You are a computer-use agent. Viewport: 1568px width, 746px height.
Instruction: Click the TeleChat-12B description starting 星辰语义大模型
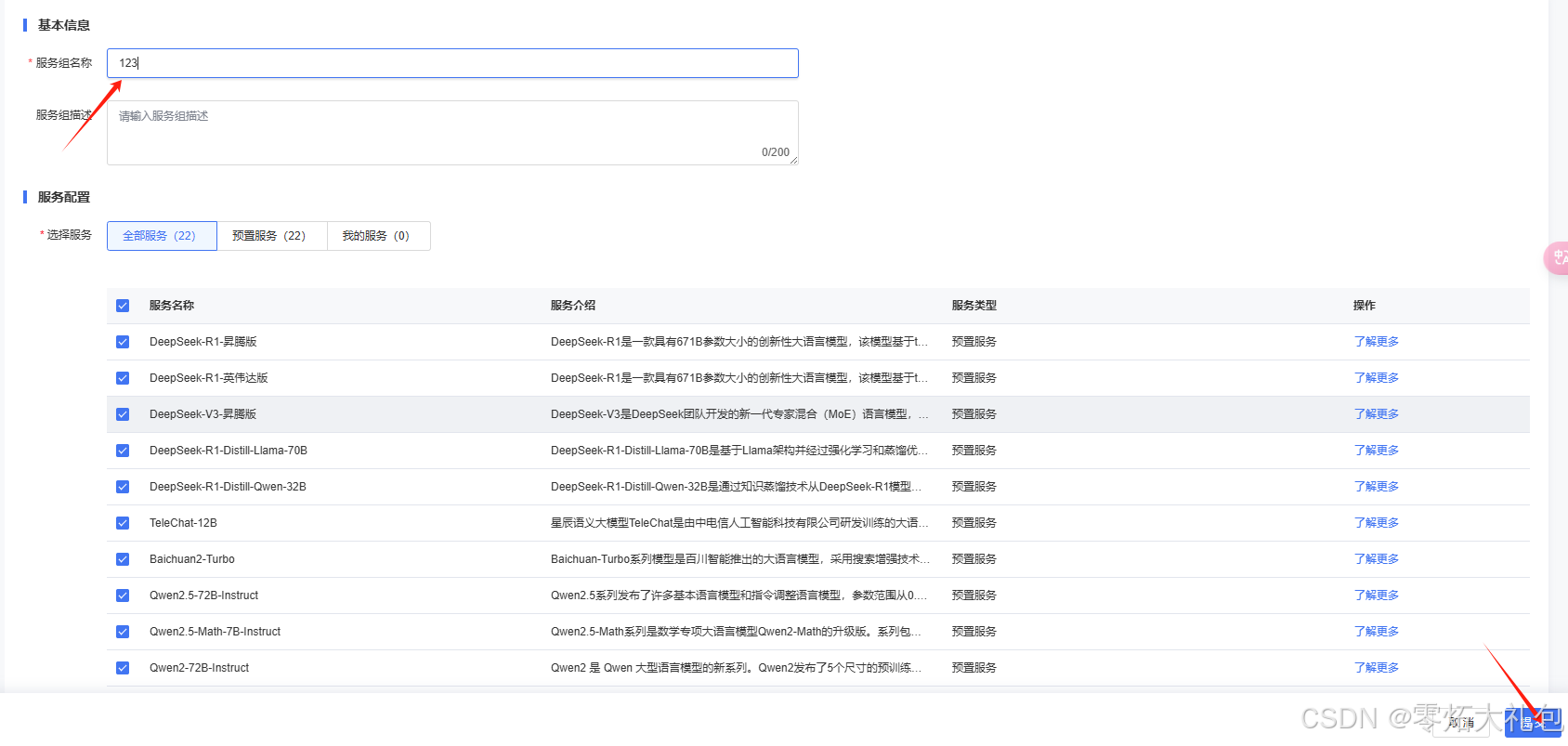click(739, 523)
